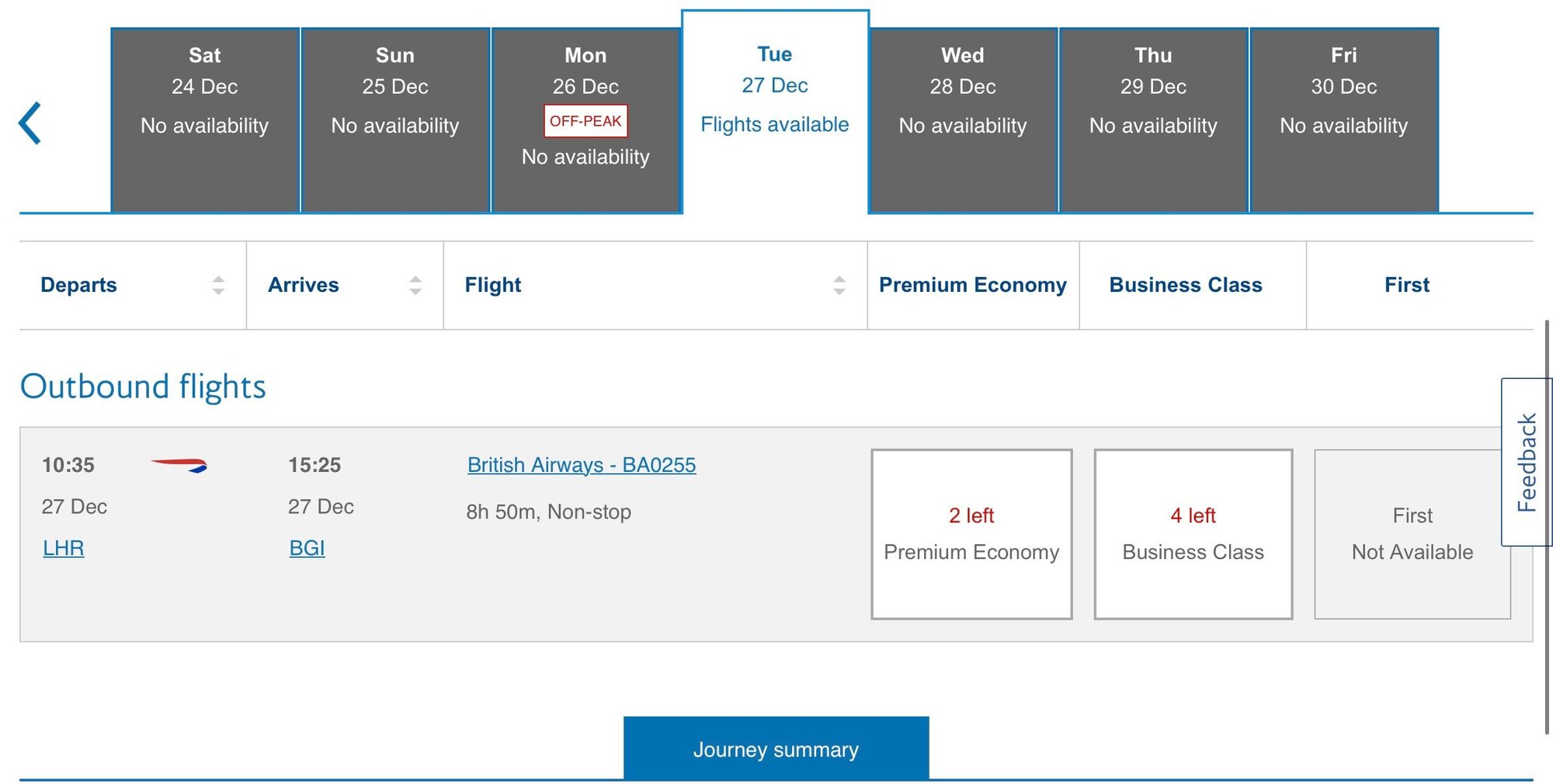The height and width of the screenshot is (784, 1553).
Task: Choose the Mon 26 Dec off-peak tab
Action: pos(585,120)
